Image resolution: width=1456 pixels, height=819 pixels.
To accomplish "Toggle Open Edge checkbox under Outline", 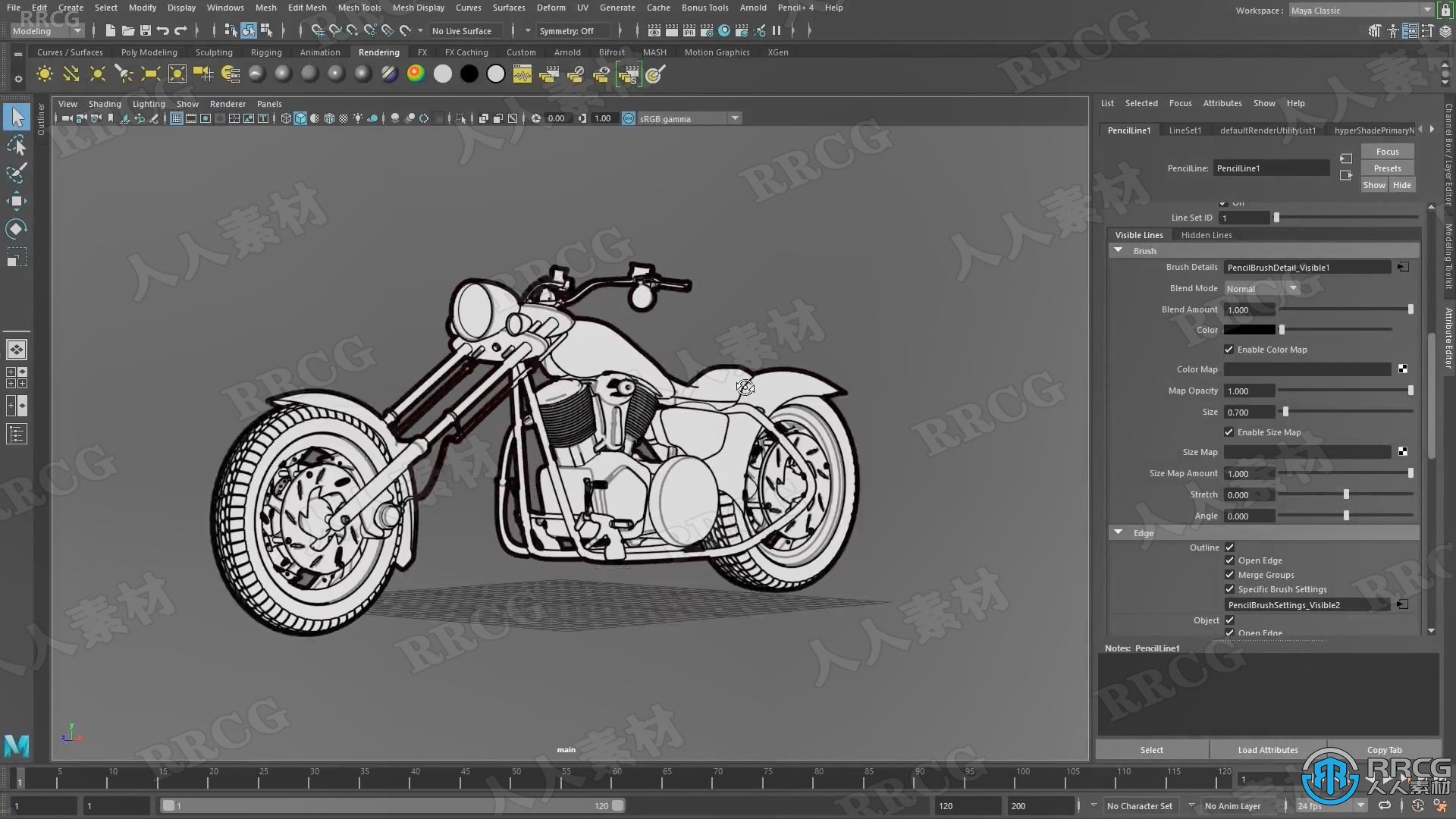I will (1229, 560).
